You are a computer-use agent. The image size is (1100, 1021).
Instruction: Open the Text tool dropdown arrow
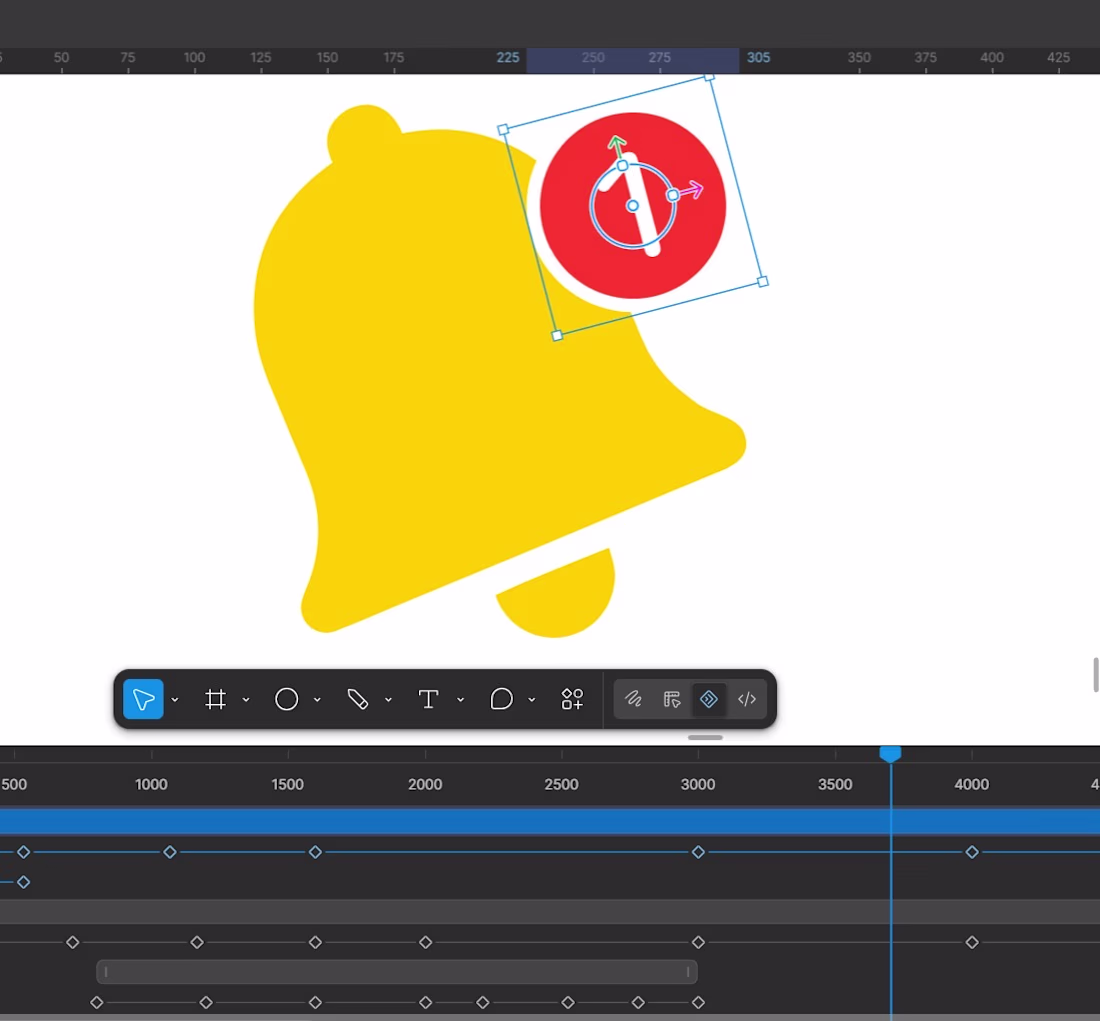[x=460, y=700]
